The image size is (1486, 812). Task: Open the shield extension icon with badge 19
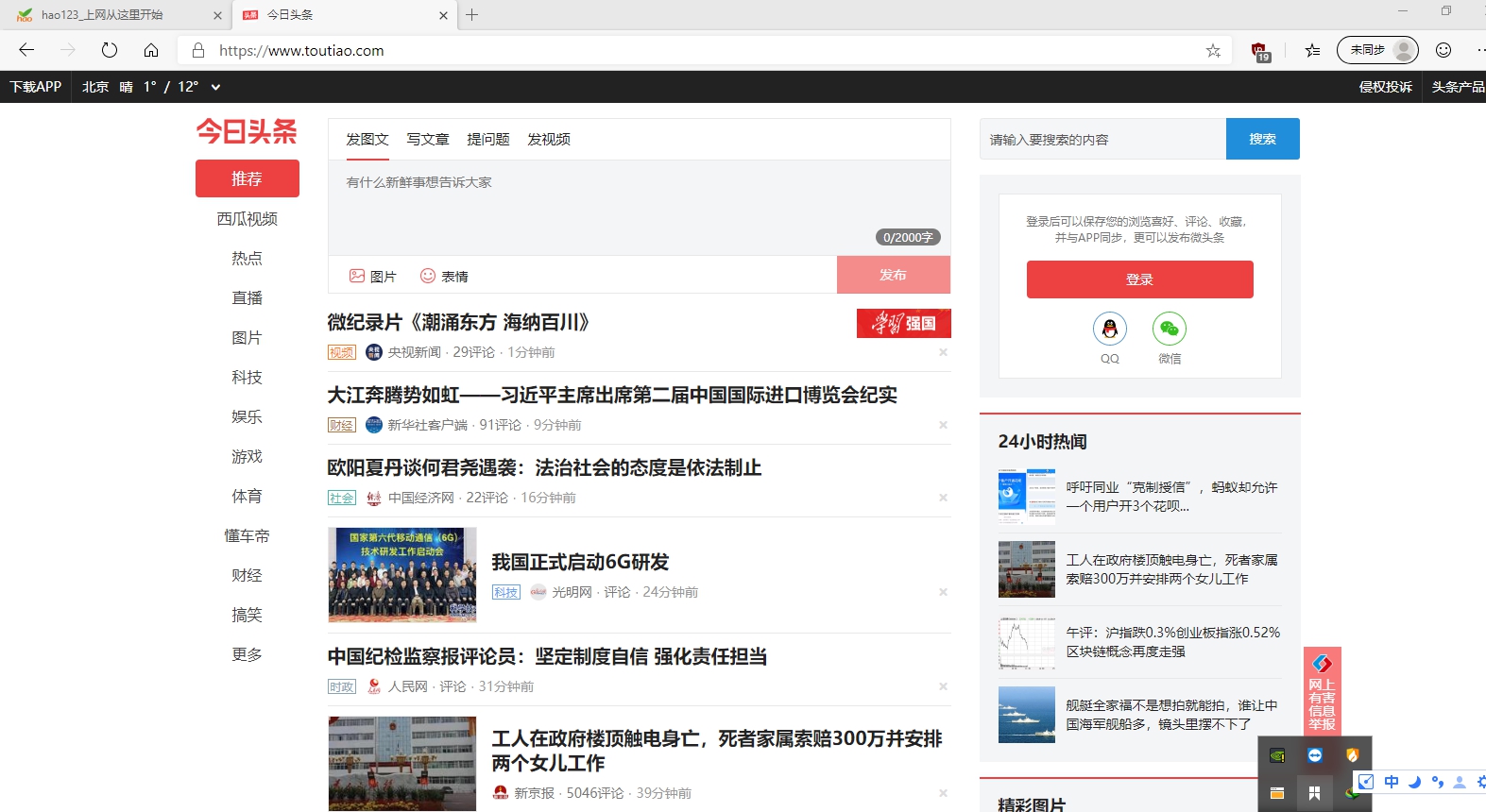point(1259,51)
